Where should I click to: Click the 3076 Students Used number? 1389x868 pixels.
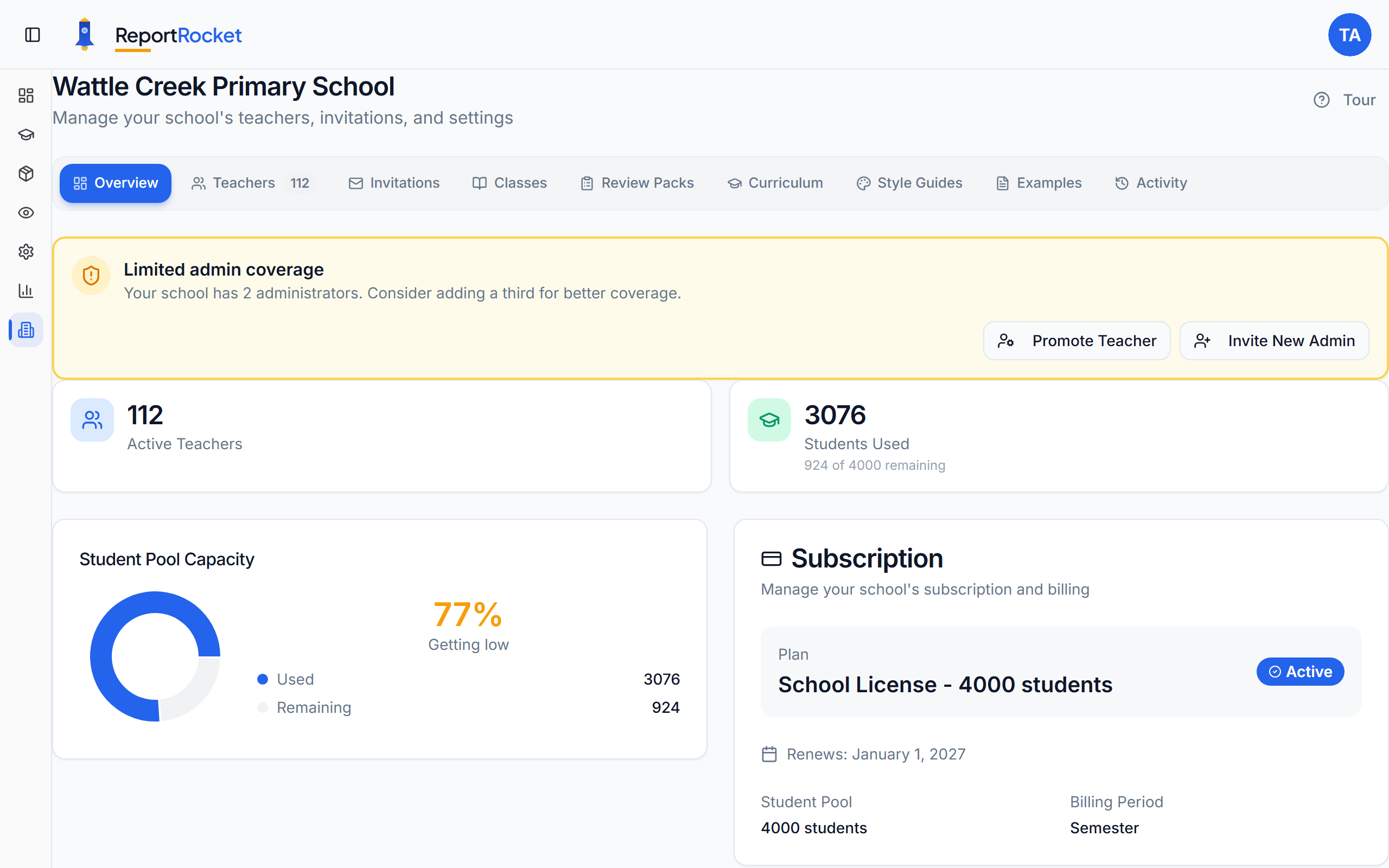[834, 414]
